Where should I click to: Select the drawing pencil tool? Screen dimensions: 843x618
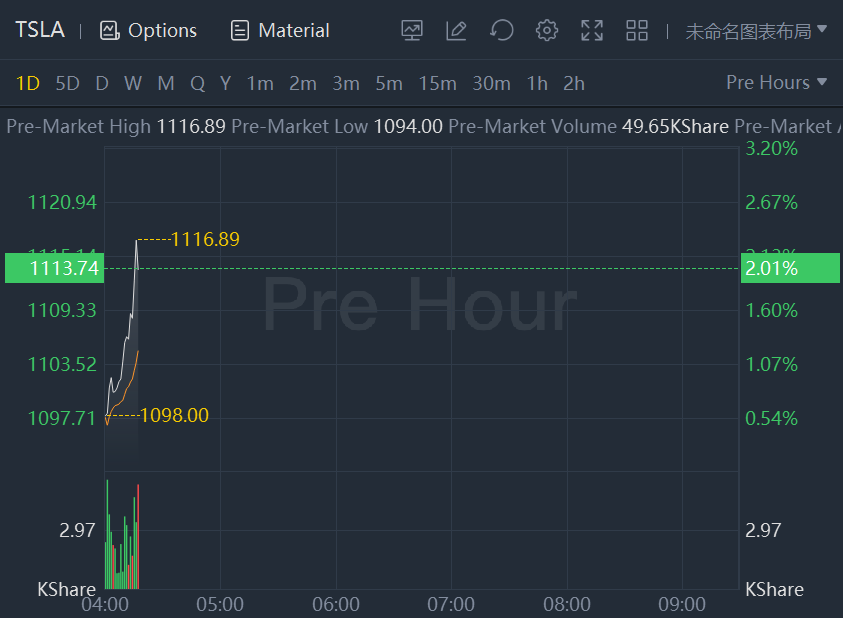(x=456, y=30)
